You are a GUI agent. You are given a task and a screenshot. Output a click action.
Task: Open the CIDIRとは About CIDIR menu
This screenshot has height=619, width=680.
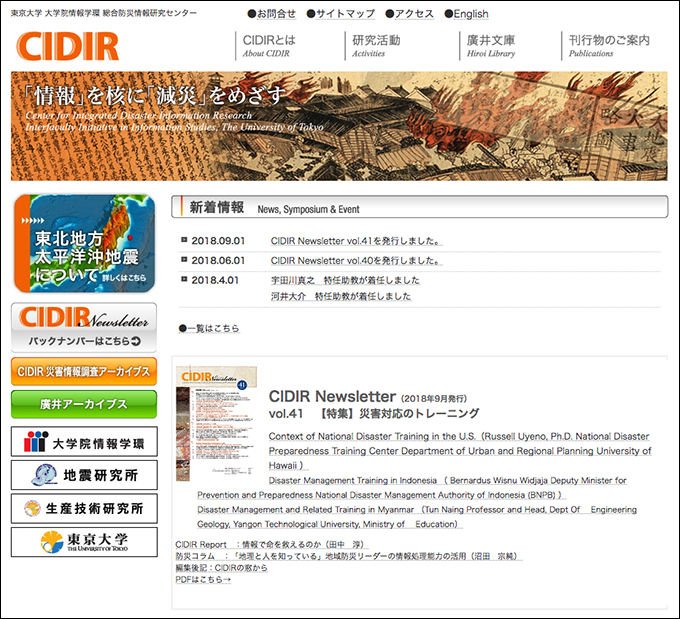(x=269, y=46)
